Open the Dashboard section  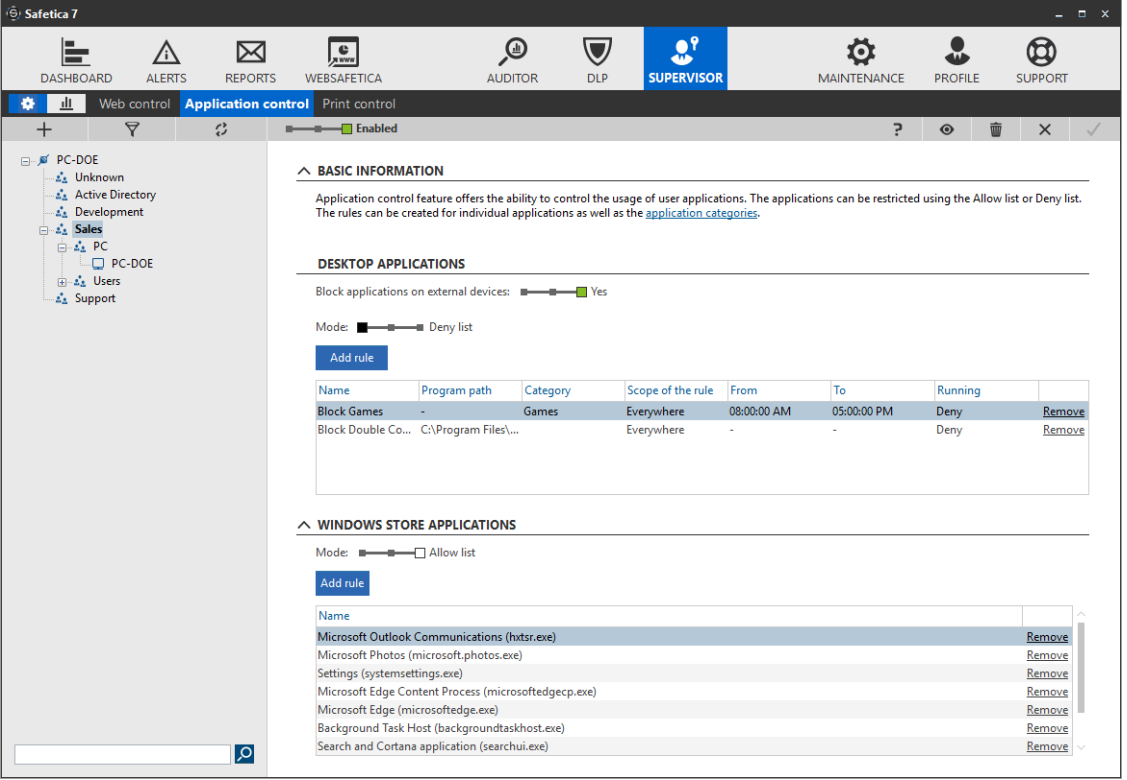point(76,60)
